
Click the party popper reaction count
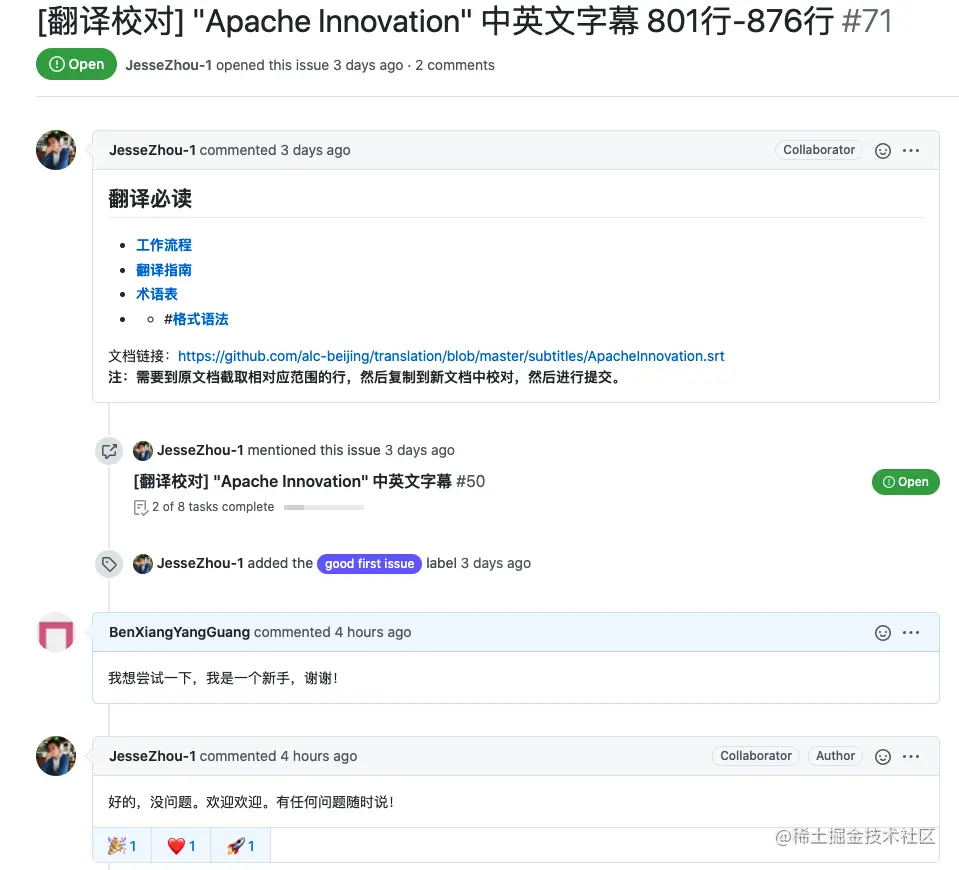click(x=122, y=846)
